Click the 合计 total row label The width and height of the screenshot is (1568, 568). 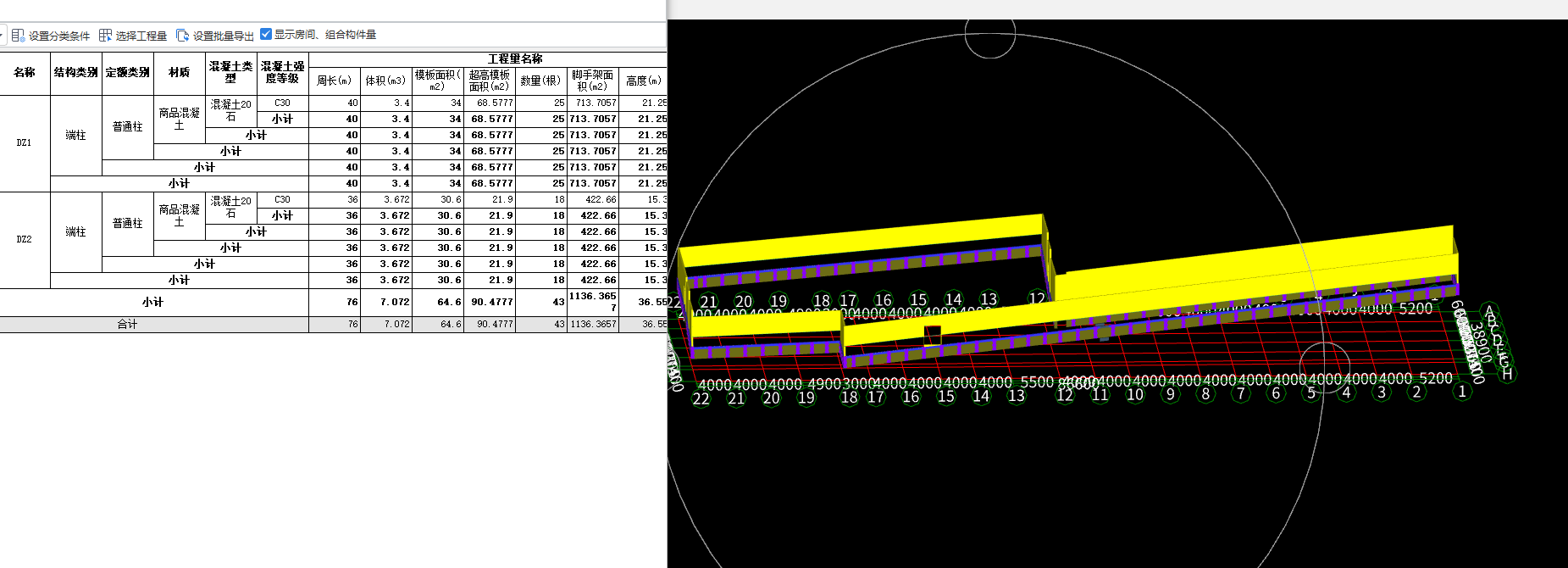[128, 325]
